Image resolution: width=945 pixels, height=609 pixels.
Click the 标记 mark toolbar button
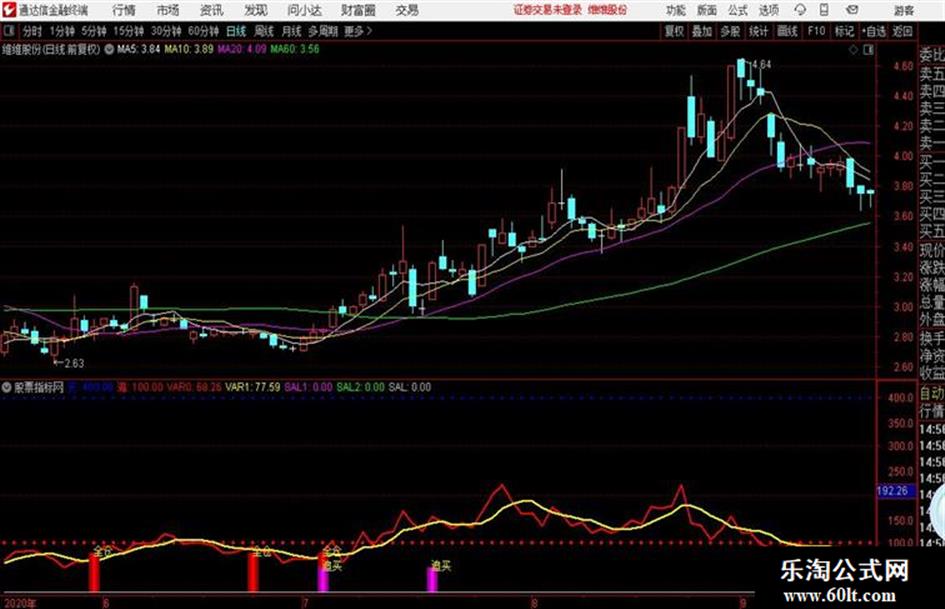[x=844, y=31]
